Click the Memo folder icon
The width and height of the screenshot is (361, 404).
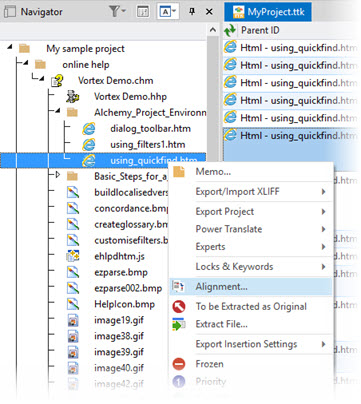[179, 172]
